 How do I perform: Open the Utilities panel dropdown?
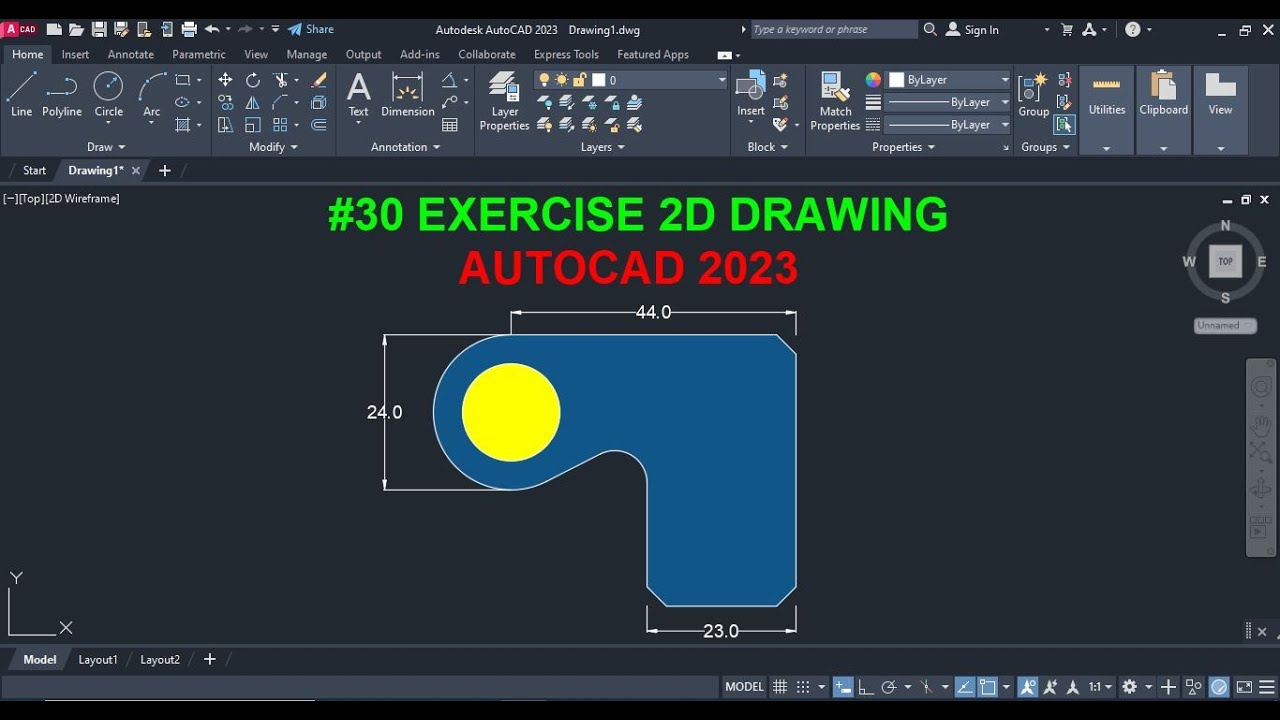coord(1106,110)
